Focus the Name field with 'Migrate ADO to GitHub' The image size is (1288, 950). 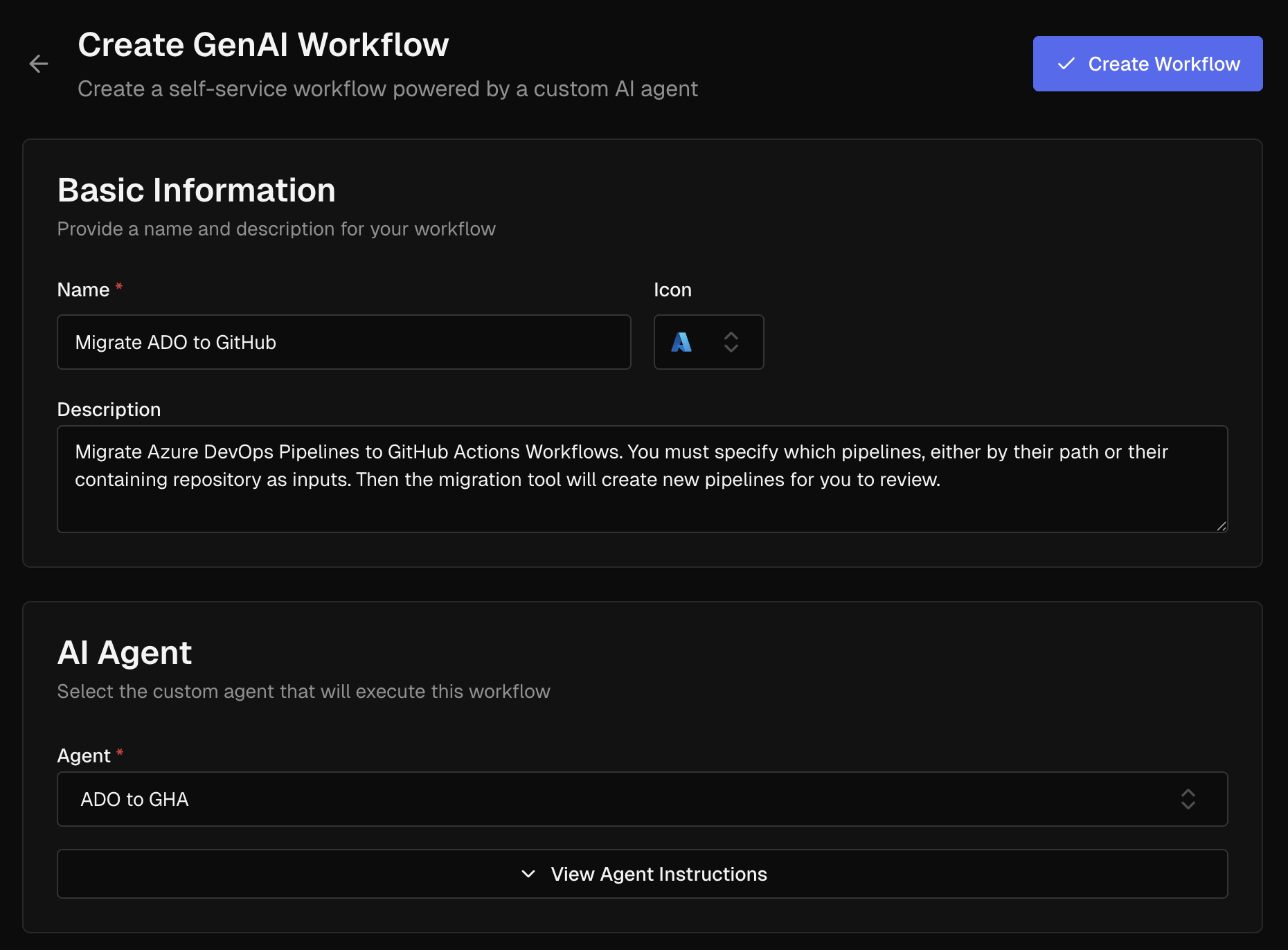(x=343, y=342)
